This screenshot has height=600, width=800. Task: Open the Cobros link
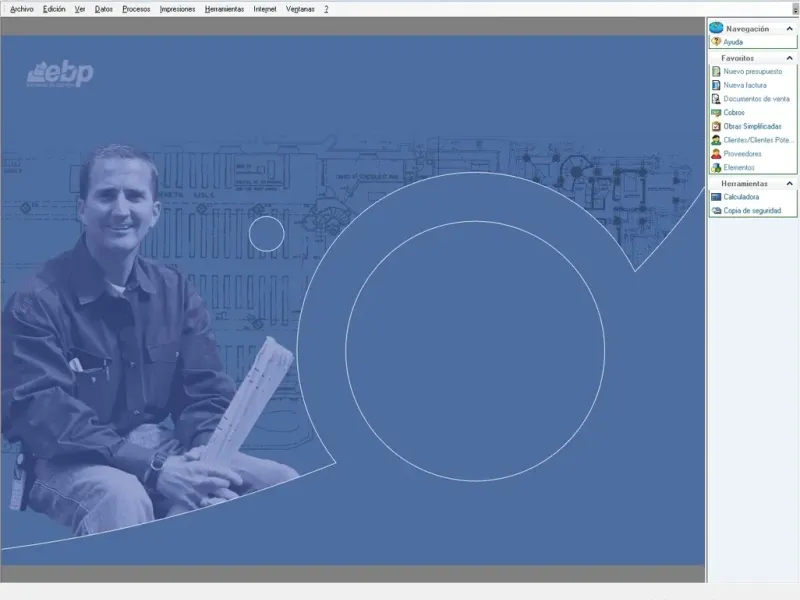pyautogui.click(x=734, y=113)
